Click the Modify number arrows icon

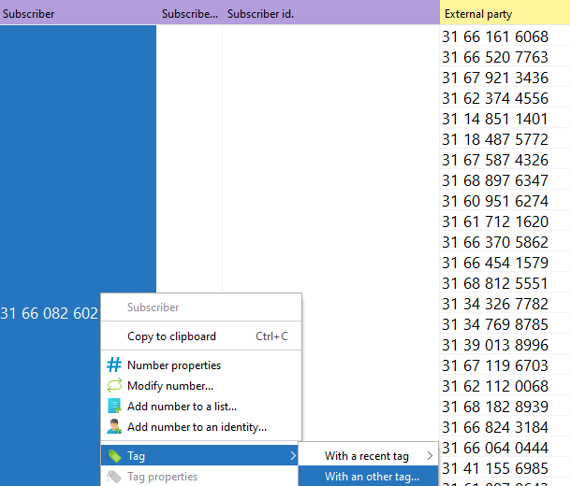coord(114,385)
